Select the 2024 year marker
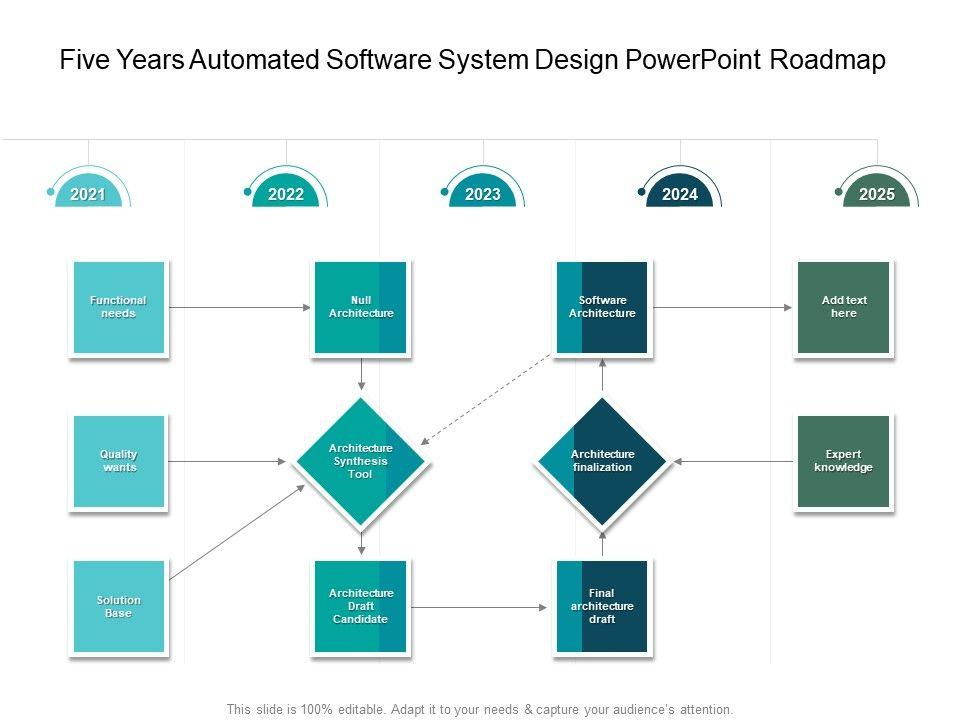Image resolution: width=960 pixels, height=720 pixels. point(679,194)
